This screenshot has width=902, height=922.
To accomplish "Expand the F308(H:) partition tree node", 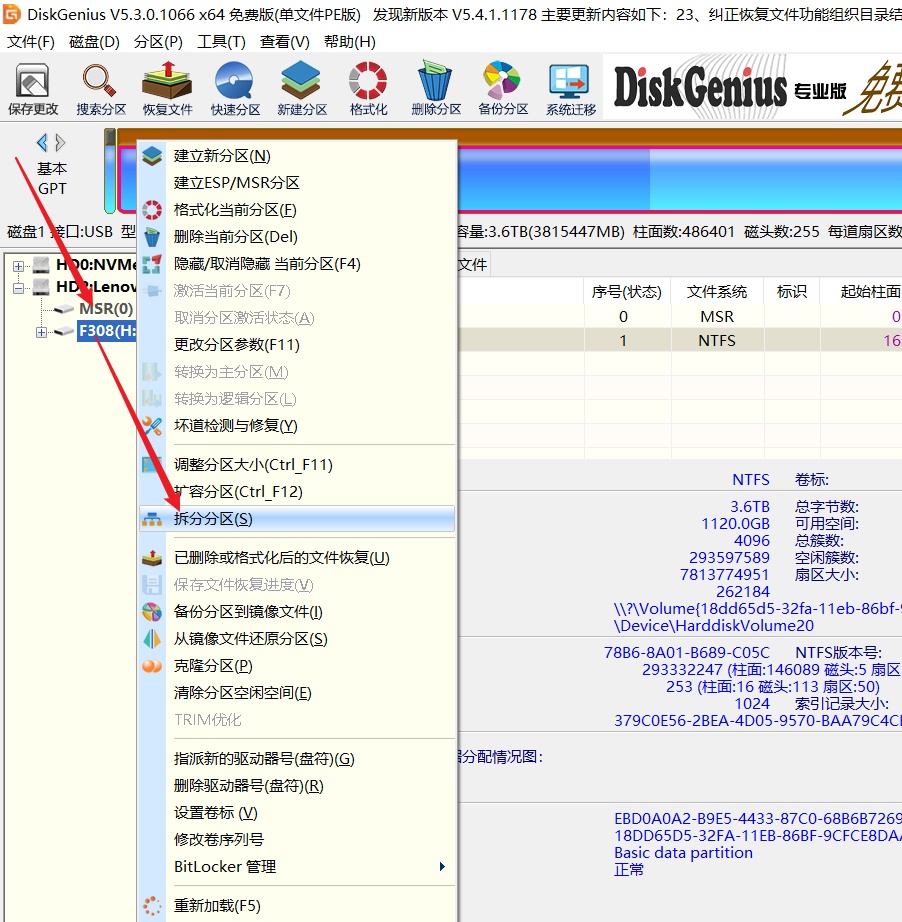I will (41, 332).
